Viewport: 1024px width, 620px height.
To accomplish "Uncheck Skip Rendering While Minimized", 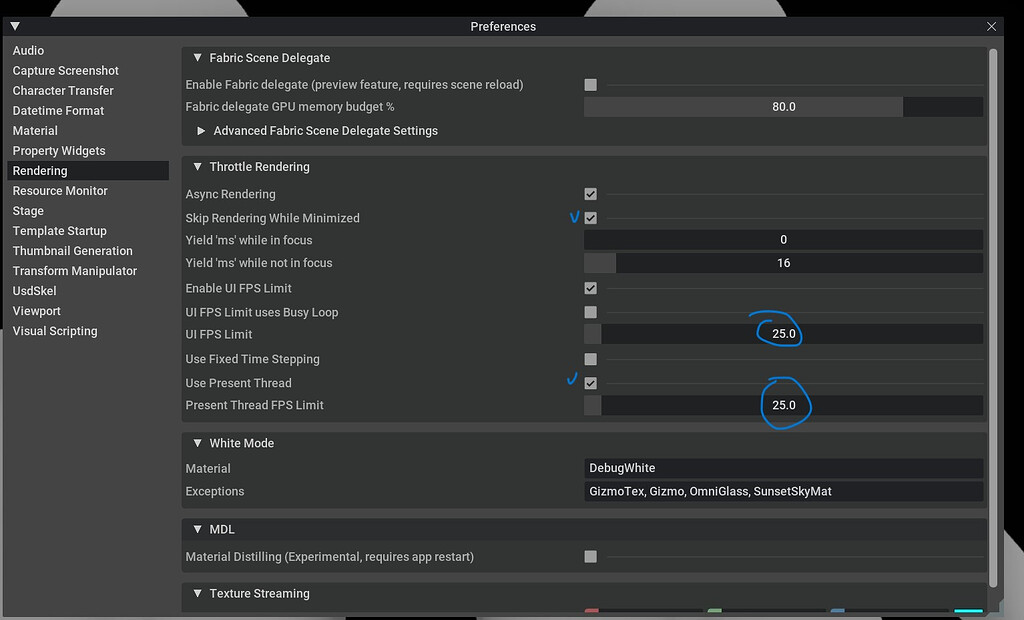I will point(590,218).
